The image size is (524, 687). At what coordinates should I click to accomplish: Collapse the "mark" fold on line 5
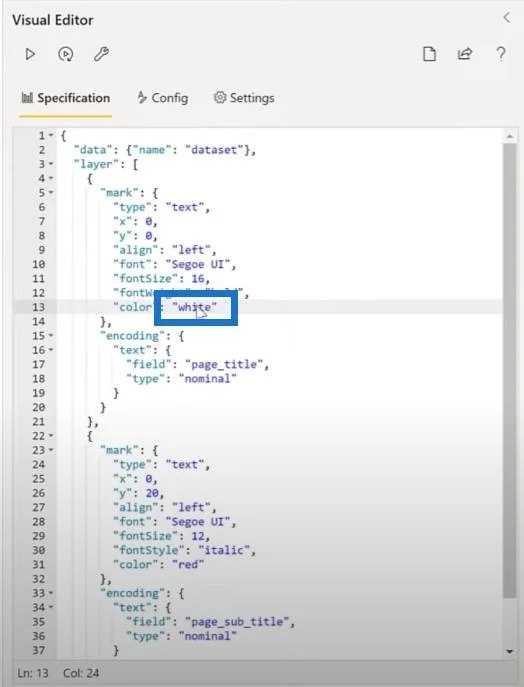coord(51,192)
